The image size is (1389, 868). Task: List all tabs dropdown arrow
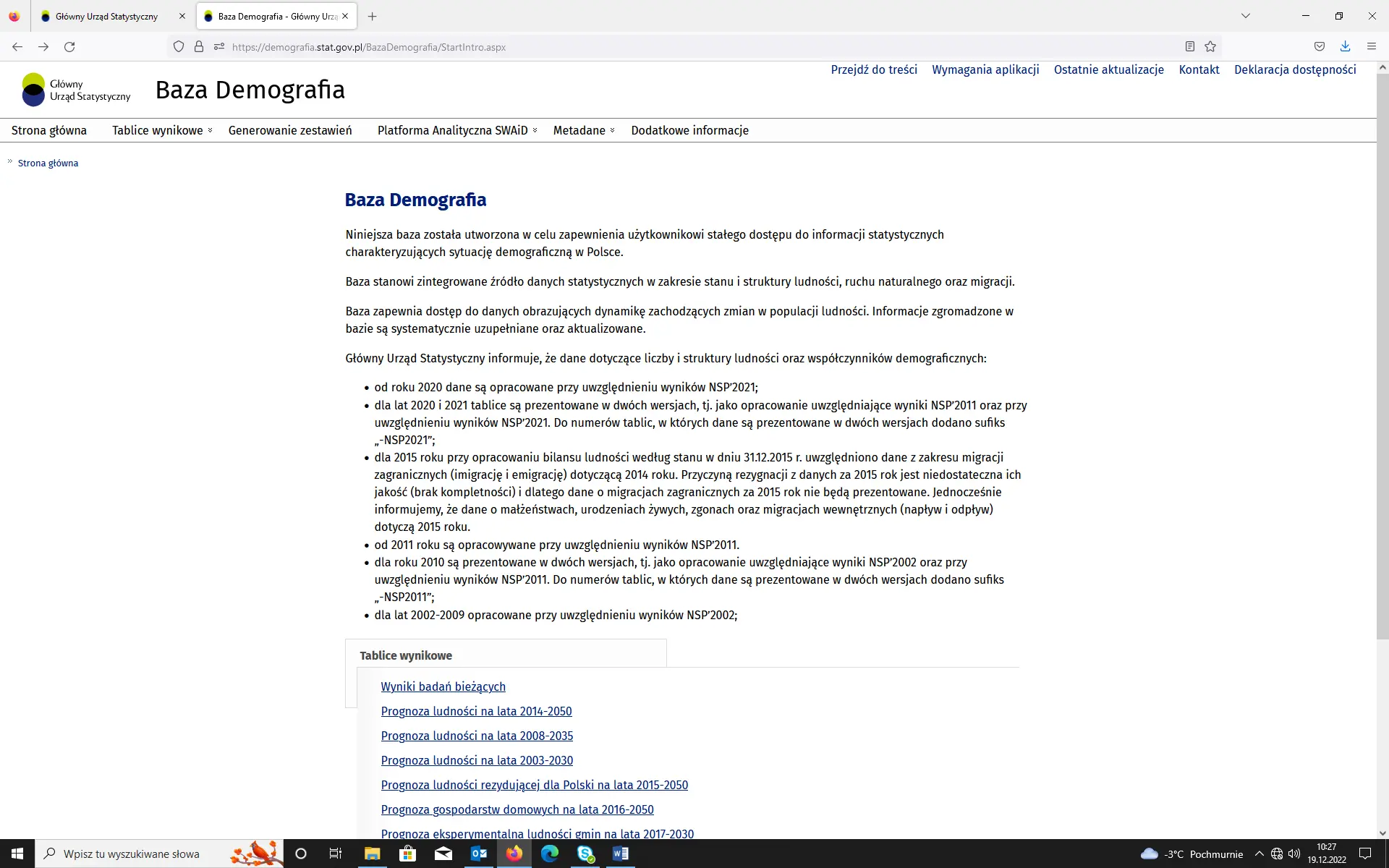(x=1246, y=16)
